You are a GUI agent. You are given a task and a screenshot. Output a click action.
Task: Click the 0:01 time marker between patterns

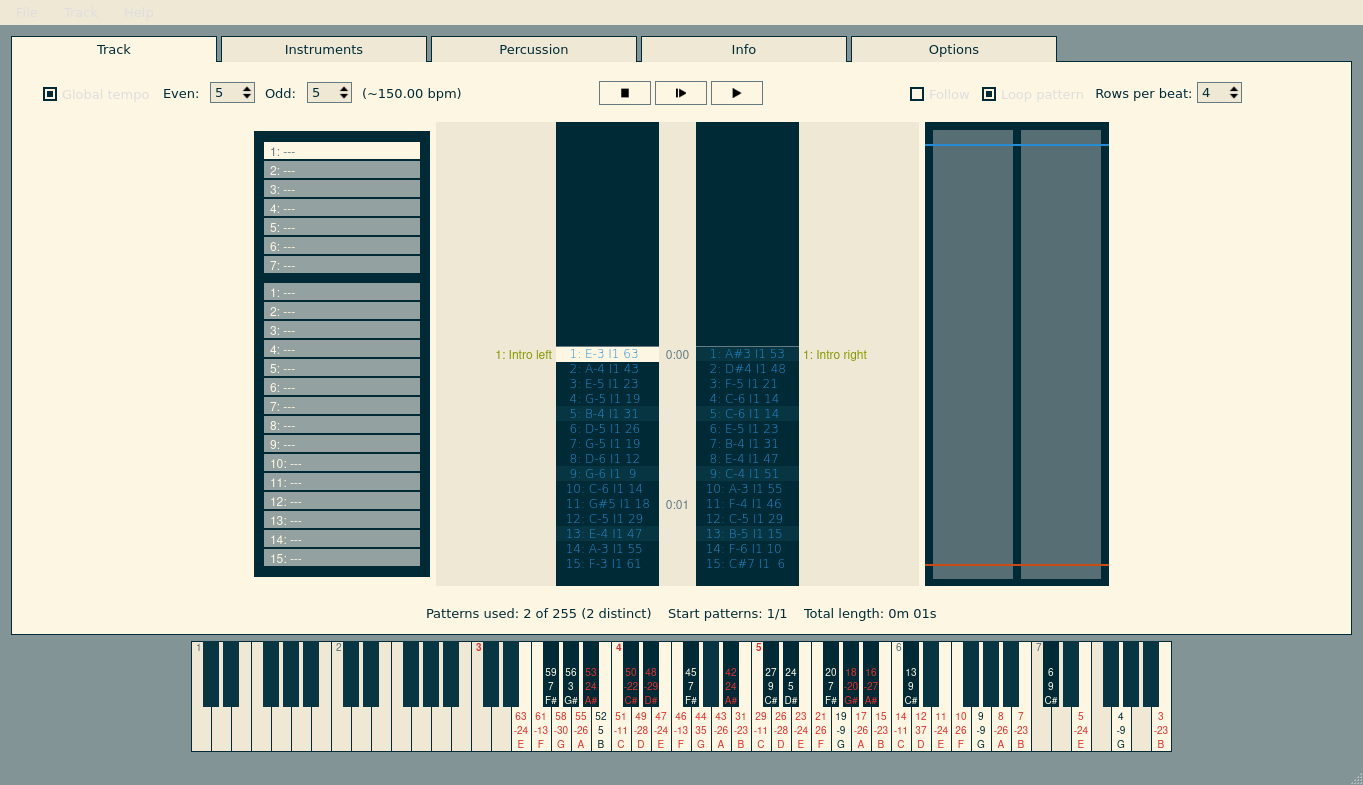point(677,505)
